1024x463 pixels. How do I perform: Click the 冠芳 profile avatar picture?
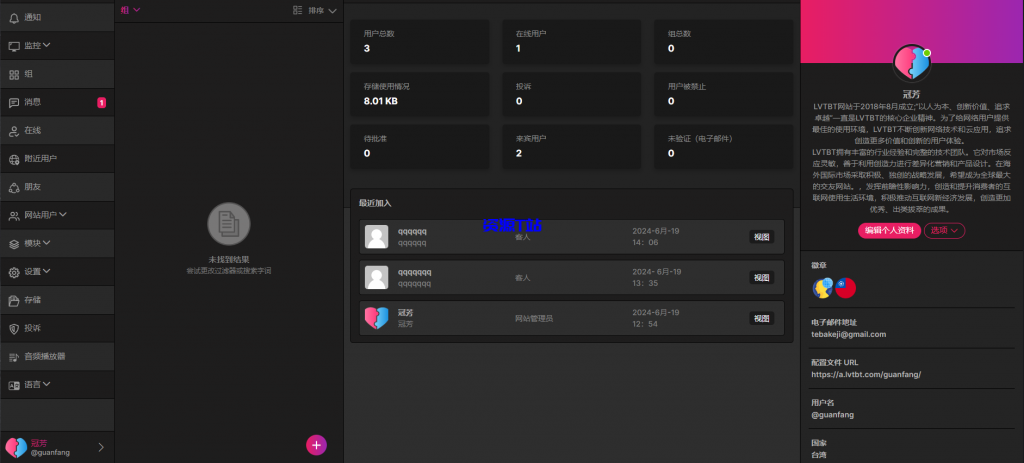tap(911, 64)
